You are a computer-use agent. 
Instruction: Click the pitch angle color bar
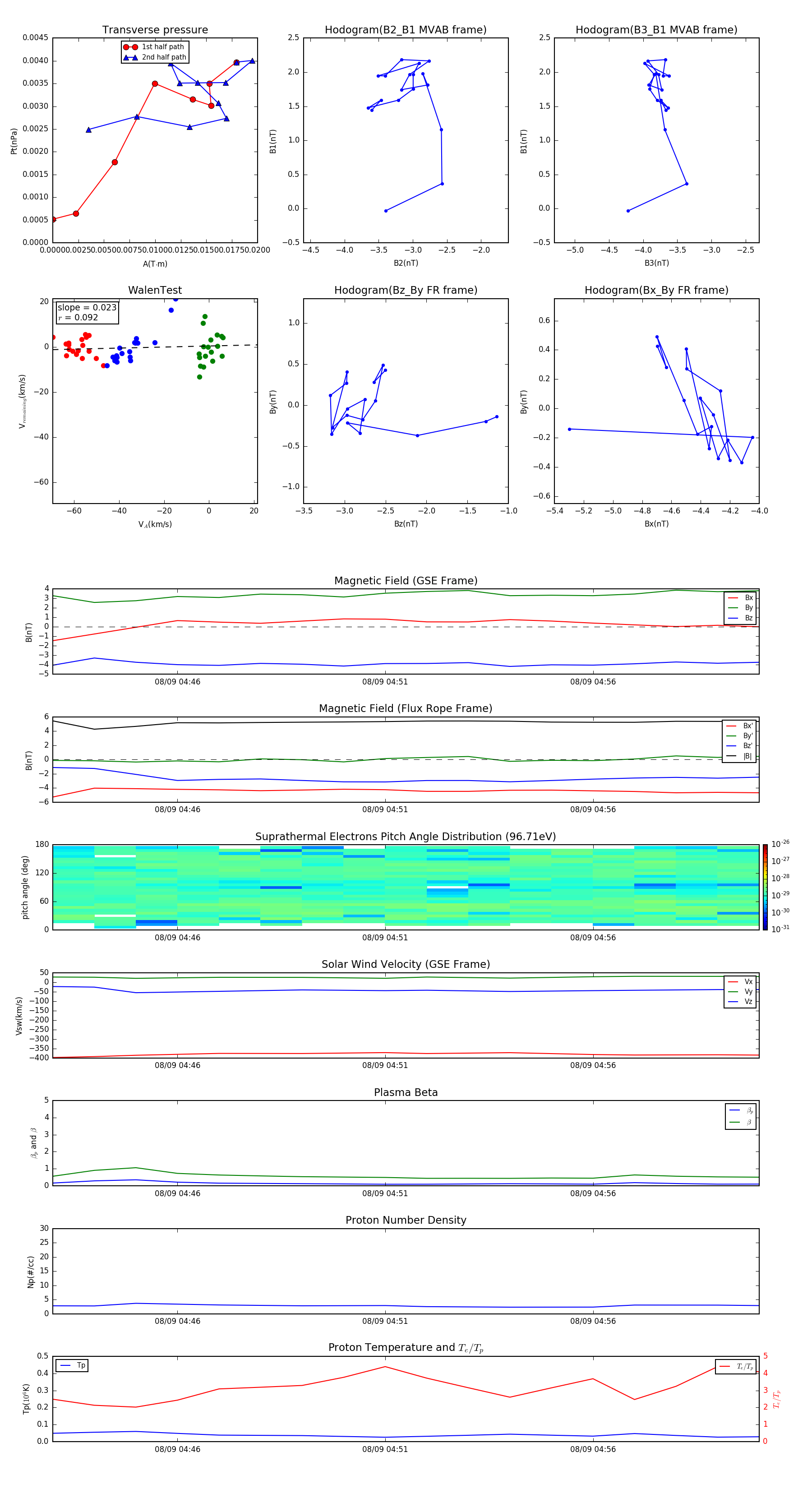coord(765,887)
